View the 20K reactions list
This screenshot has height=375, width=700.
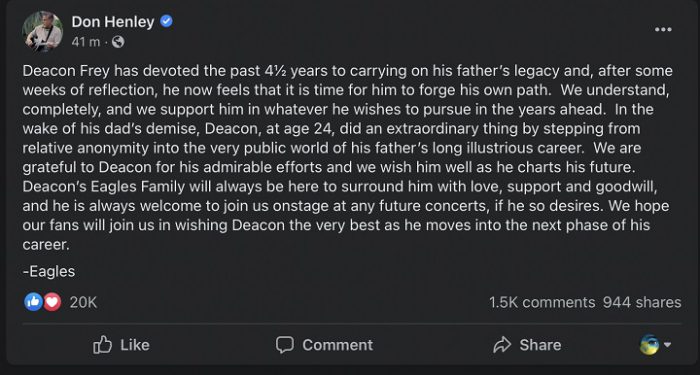tap(83, 302)
